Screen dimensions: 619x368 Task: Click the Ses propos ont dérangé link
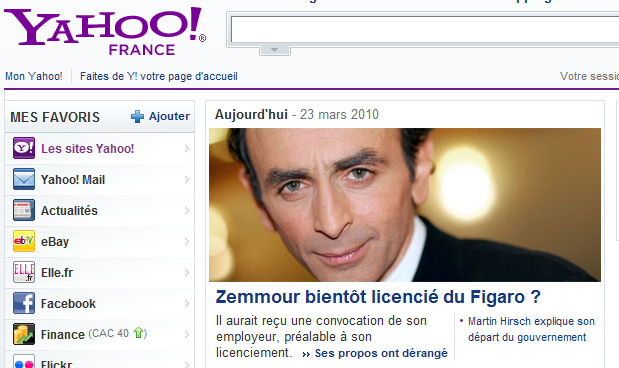[381, 353]
